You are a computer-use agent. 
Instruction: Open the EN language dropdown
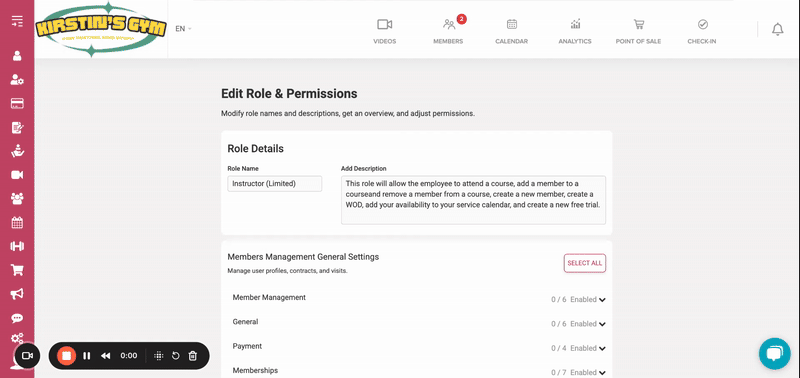[x=183, y=29]
